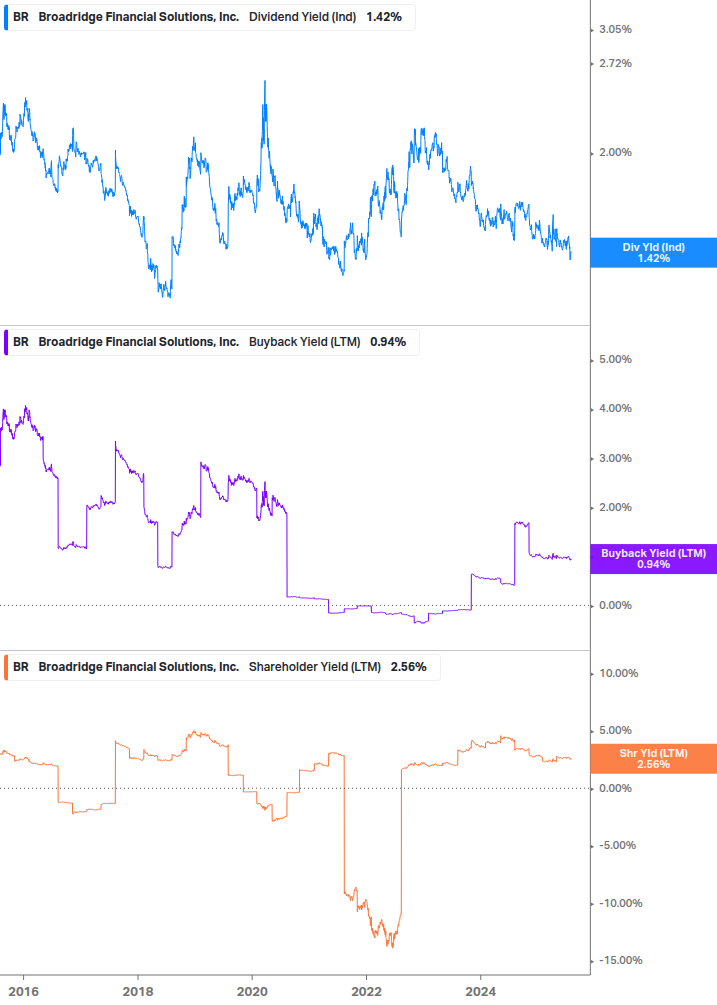Image resolution: width=717 pixels, height=1005 pixels.
Task: Click the 2018 label on the time axis
Action: 138,992
